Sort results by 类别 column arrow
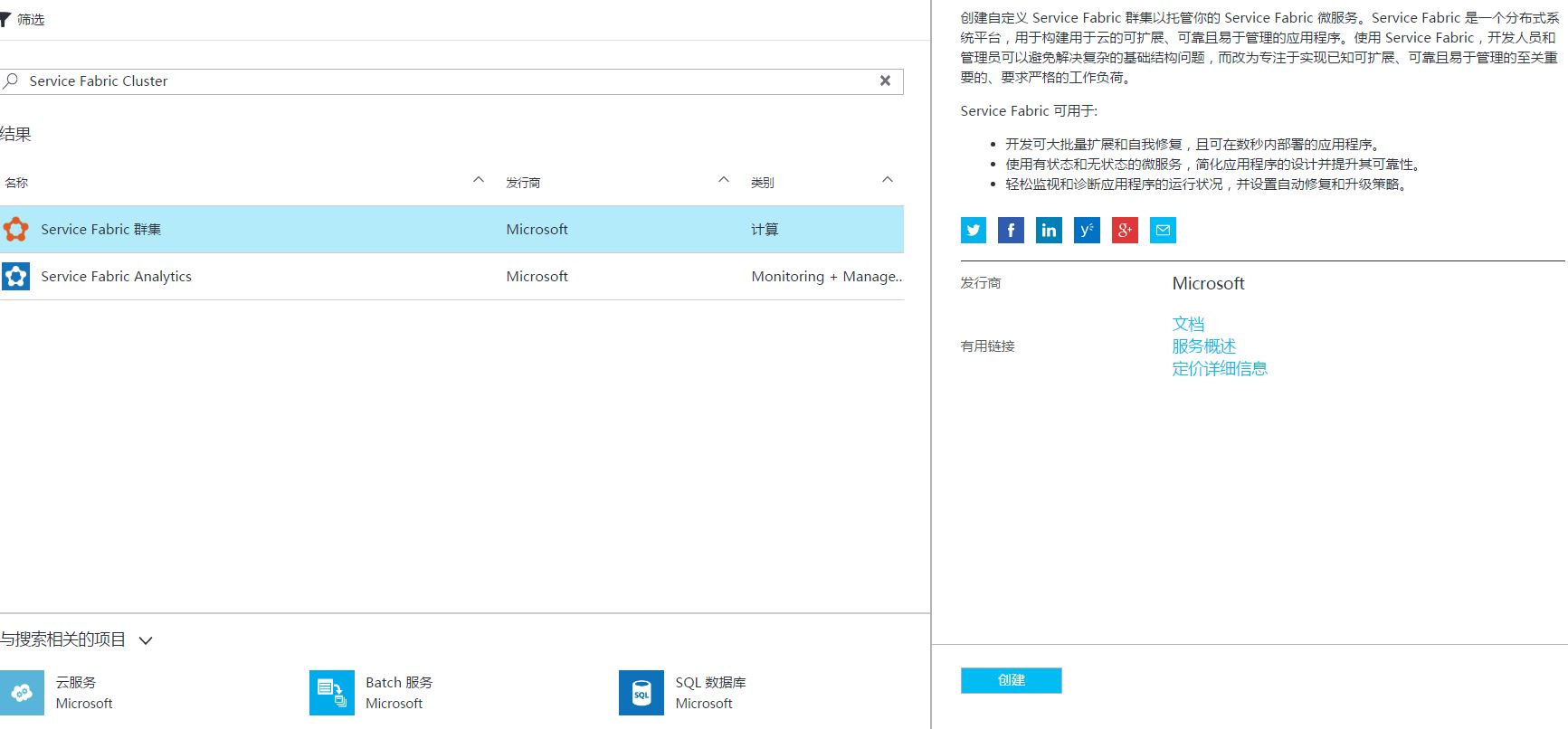The image size is (1568, 729). (888, 180)
